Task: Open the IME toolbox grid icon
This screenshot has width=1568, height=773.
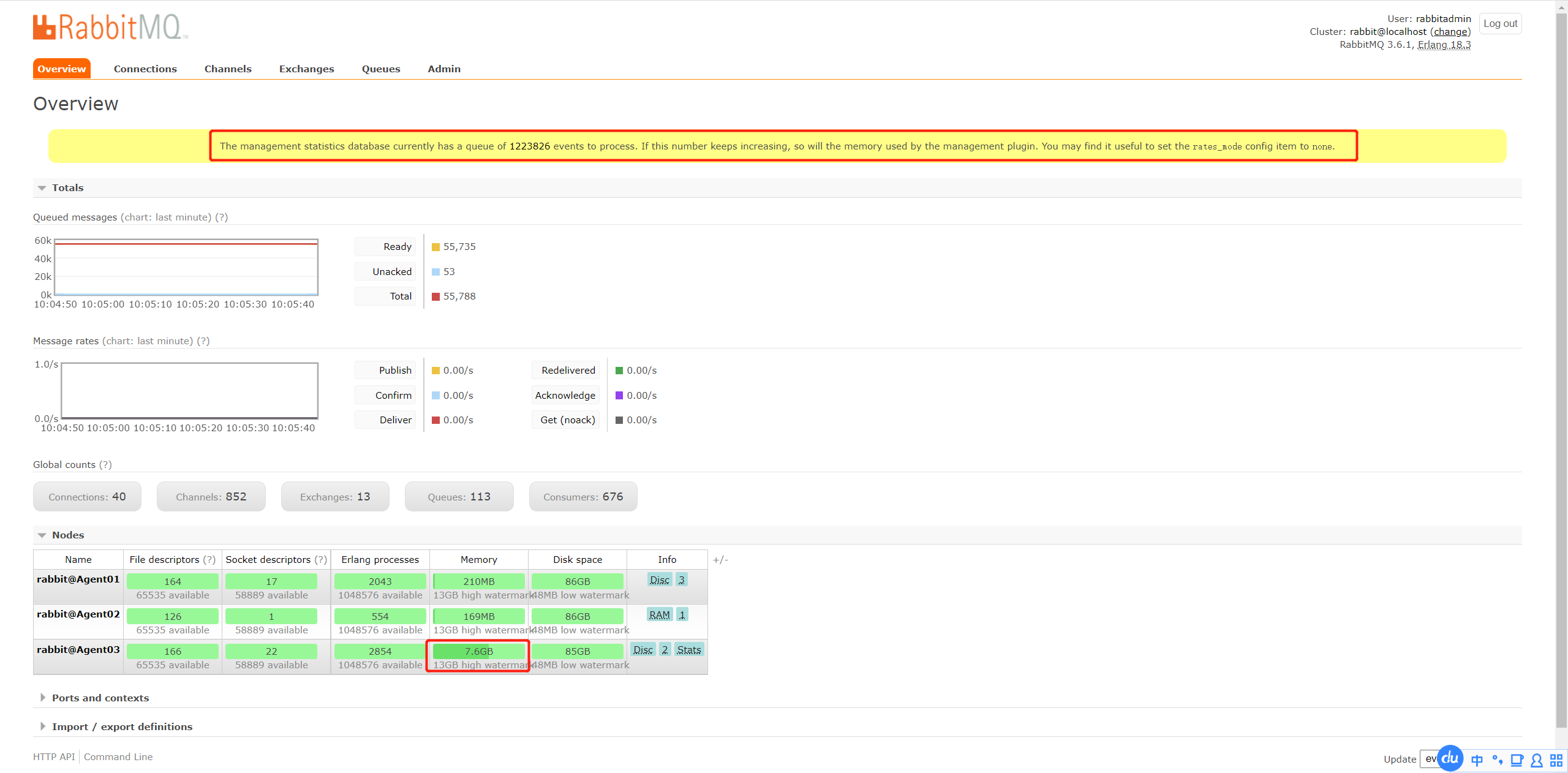Action: pyautogui.click(x=1556, y=760)
